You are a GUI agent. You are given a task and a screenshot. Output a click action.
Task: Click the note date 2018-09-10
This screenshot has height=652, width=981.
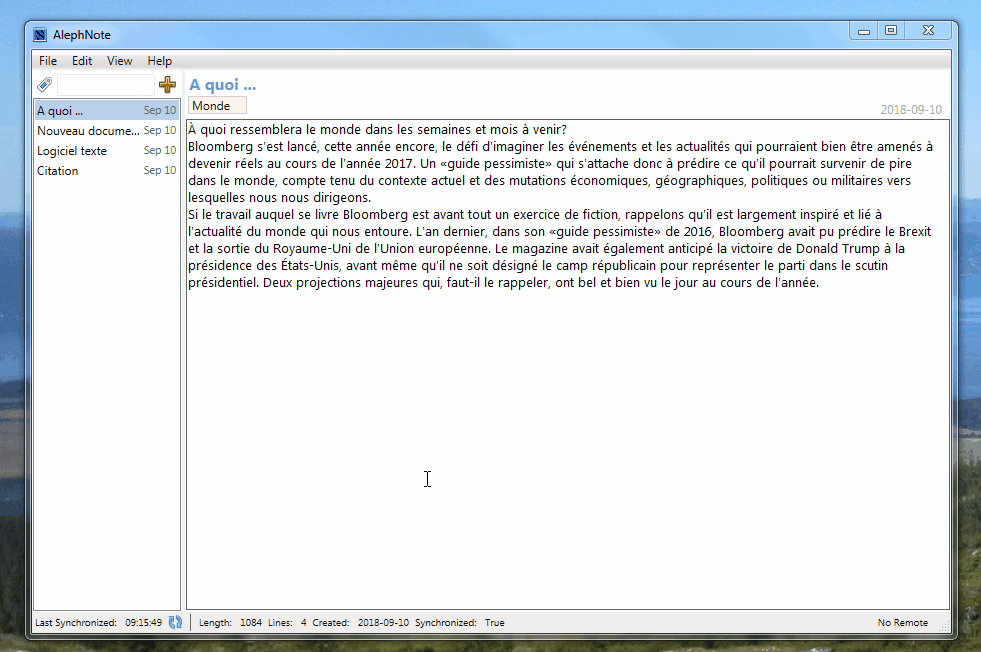[x=911, y=110]
